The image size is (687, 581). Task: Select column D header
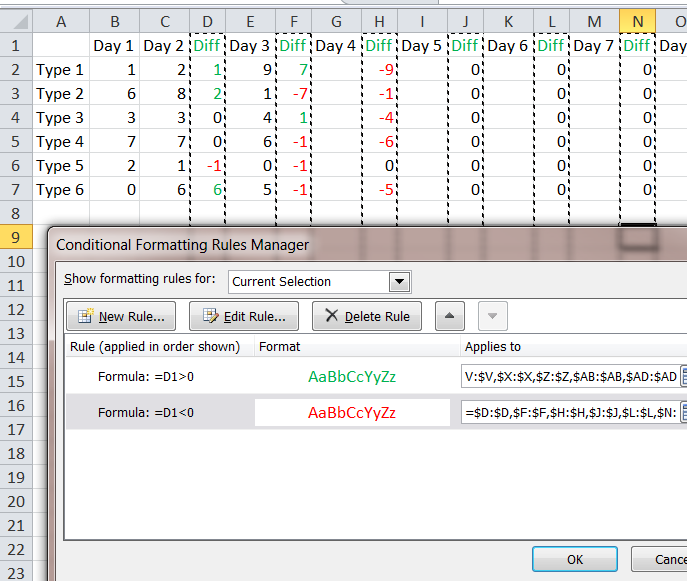tap(207, 21)
